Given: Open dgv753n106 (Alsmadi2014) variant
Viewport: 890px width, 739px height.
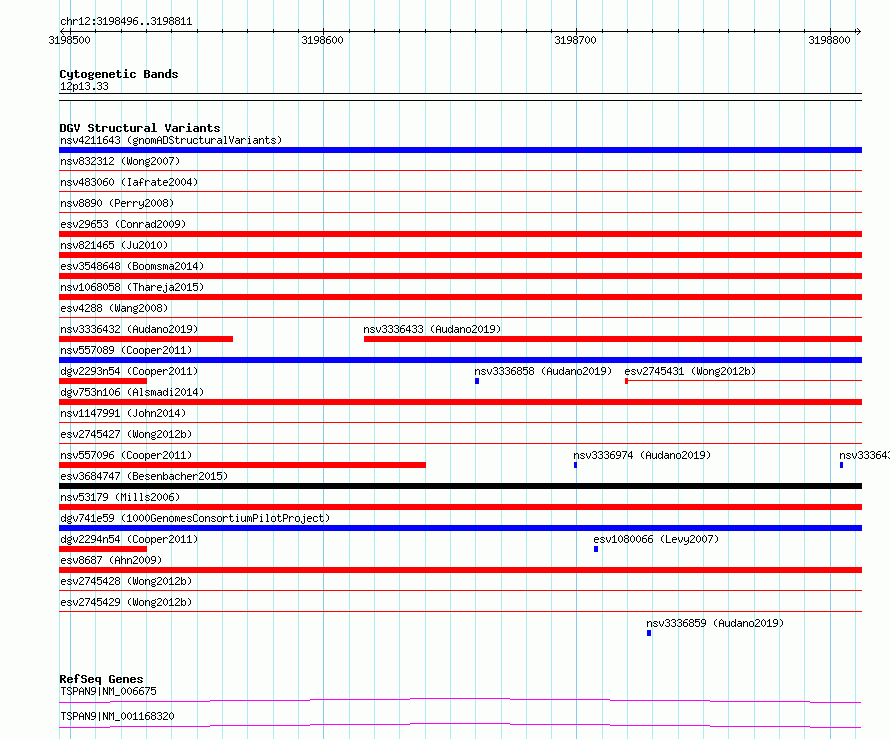Looking at the screenshot, I should coord(132,392).
